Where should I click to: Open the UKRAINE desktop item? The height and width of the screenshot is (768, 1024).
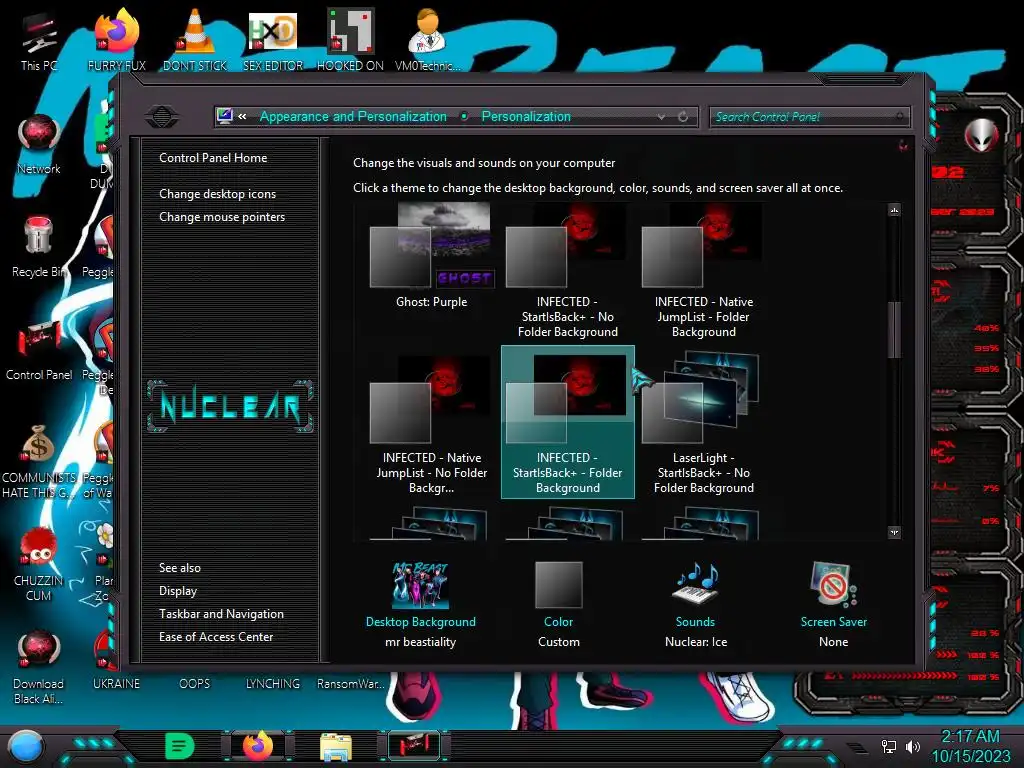tap(116, 684)
